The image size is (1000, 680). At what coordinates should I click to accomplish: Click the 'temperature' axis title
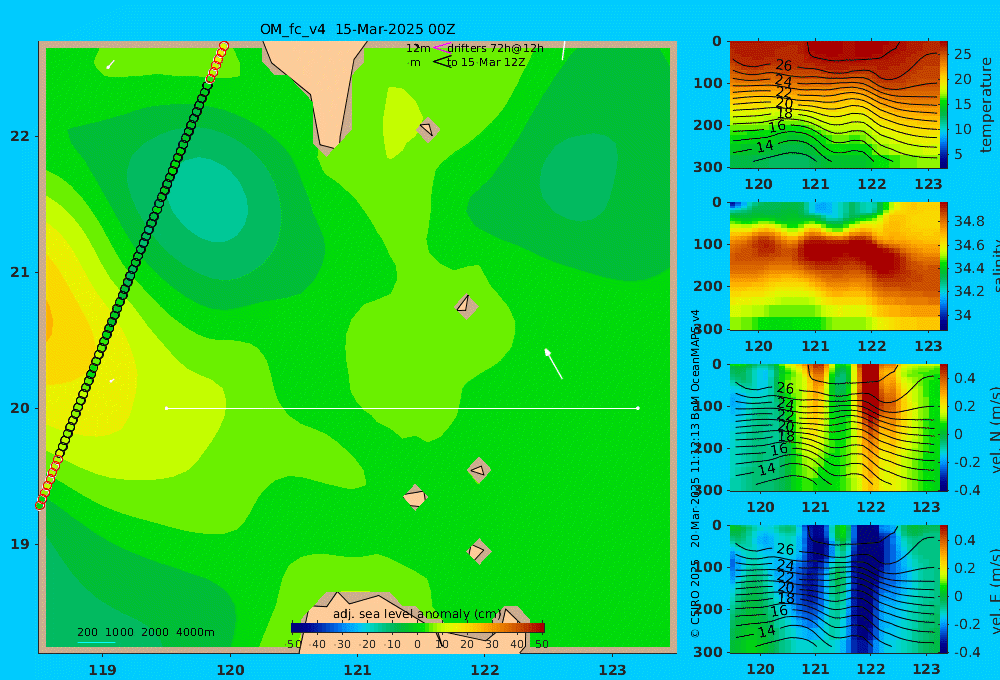(x=986, y=105)
